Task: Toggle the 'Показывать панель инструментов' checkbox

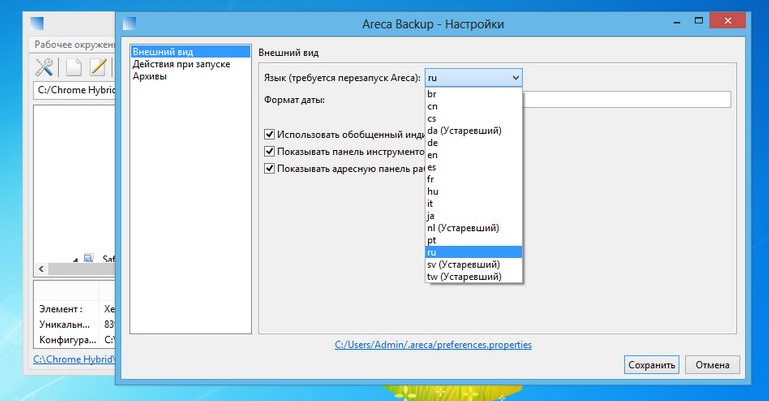Action: point(269,151)
